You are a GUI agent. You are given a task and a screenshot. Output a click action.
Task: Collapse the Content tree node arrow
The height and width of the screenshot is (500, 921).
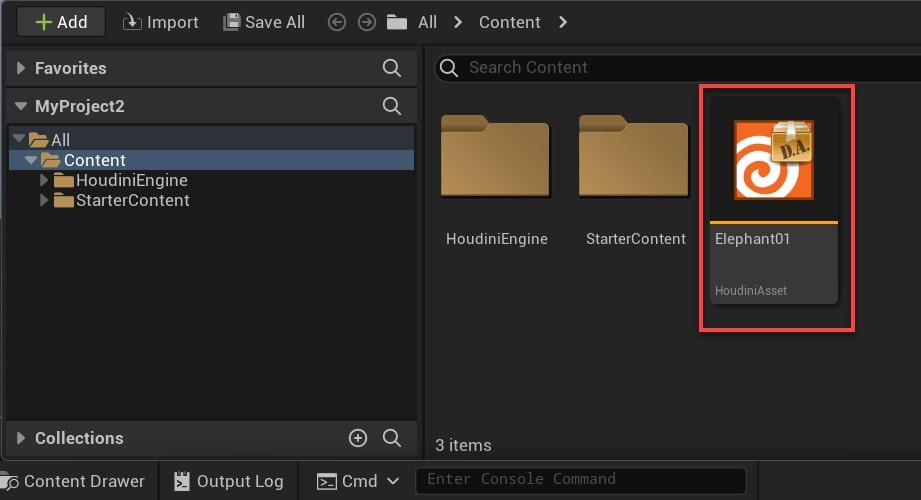pos(31,160)
